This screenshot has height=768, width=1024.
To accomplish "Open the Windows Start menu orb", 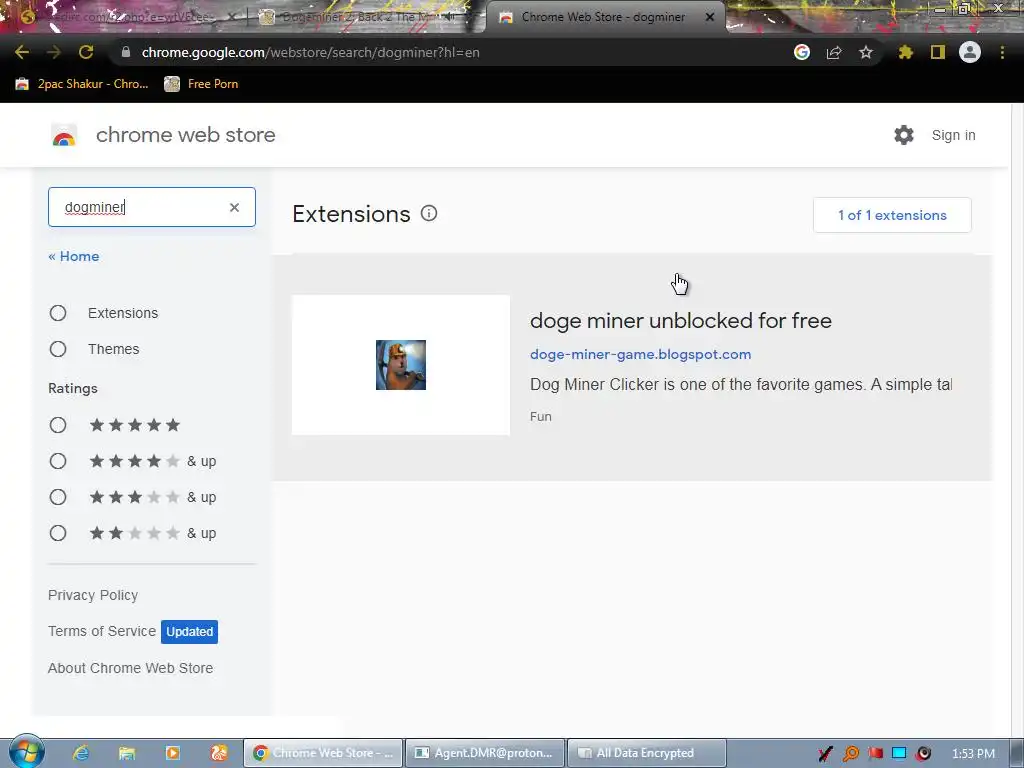I will click(x=27, y=752).
